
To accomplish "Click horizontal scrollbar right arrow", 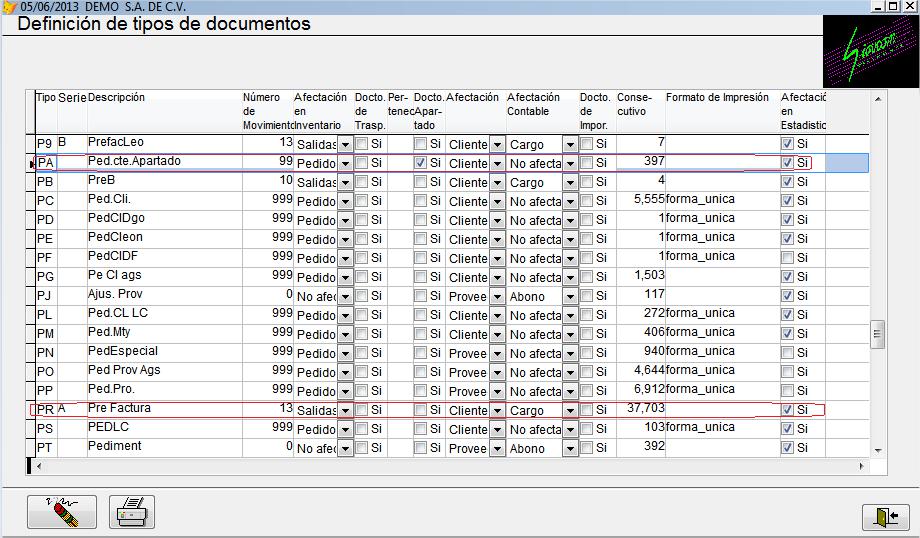I will pyautogui.click(x=861, y=466).
